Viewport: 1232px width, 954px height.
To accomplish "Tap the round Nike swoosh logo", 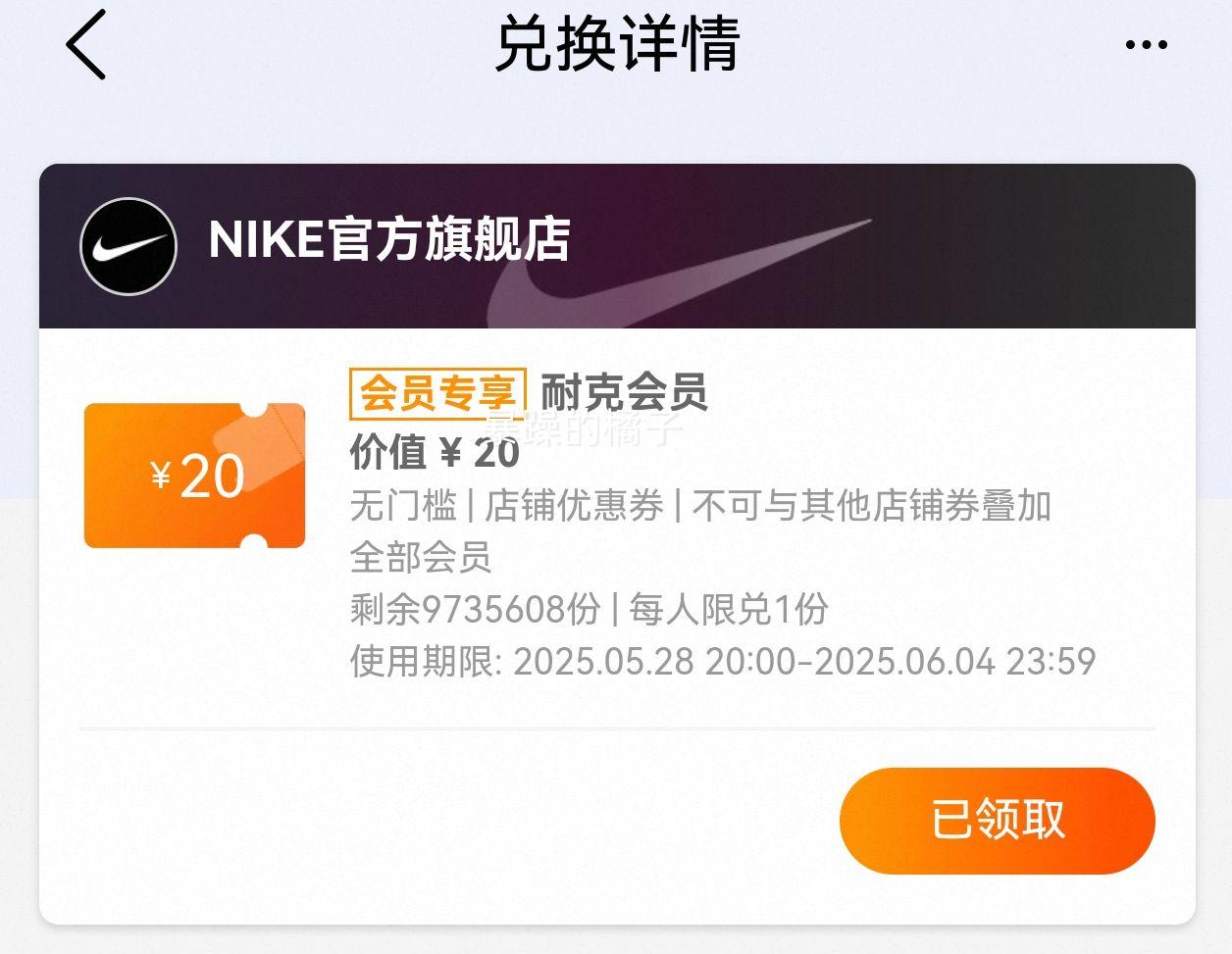I will 128,246.
